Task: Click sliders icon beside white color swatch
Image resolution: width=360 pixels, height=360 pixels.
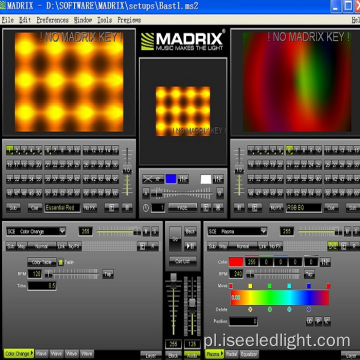Action: point(218,179)
